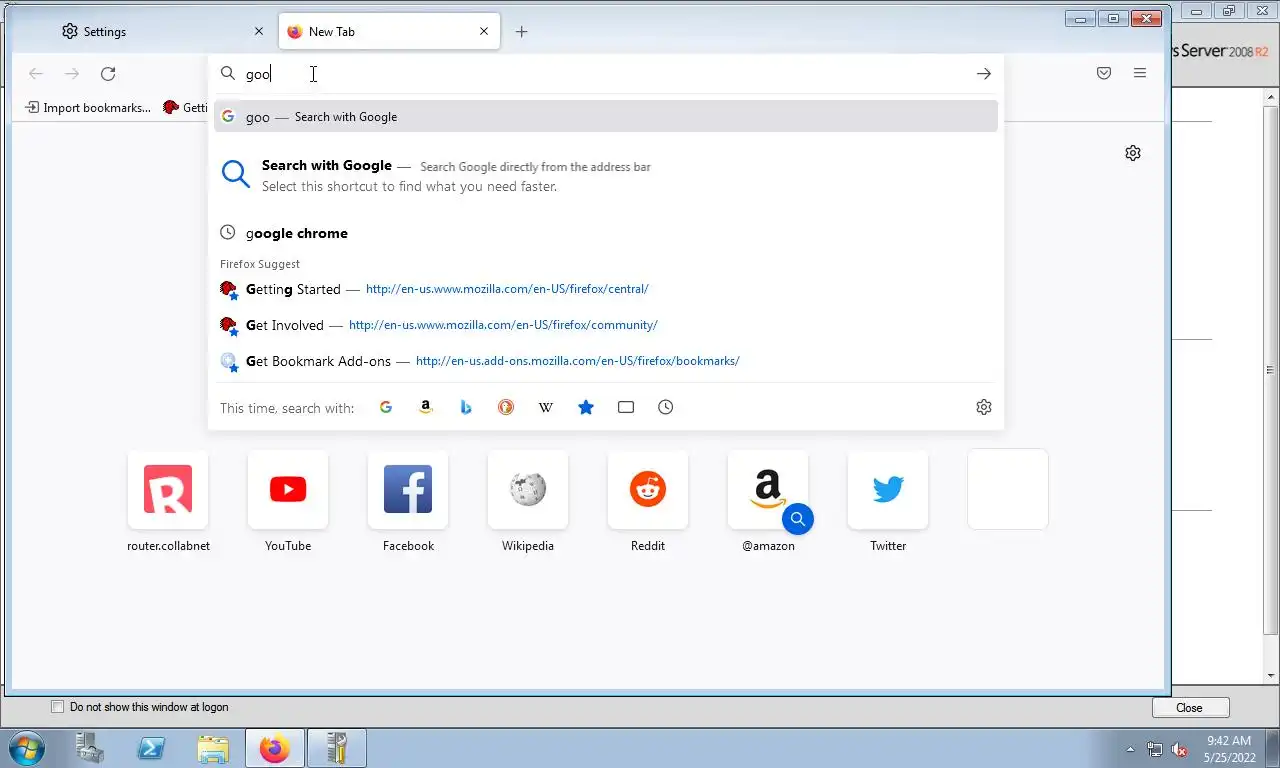Click the muted volume tray icon
The width and height of the screenshot is (1280, 768).
pyautogui.click(x=1179, y=749)
